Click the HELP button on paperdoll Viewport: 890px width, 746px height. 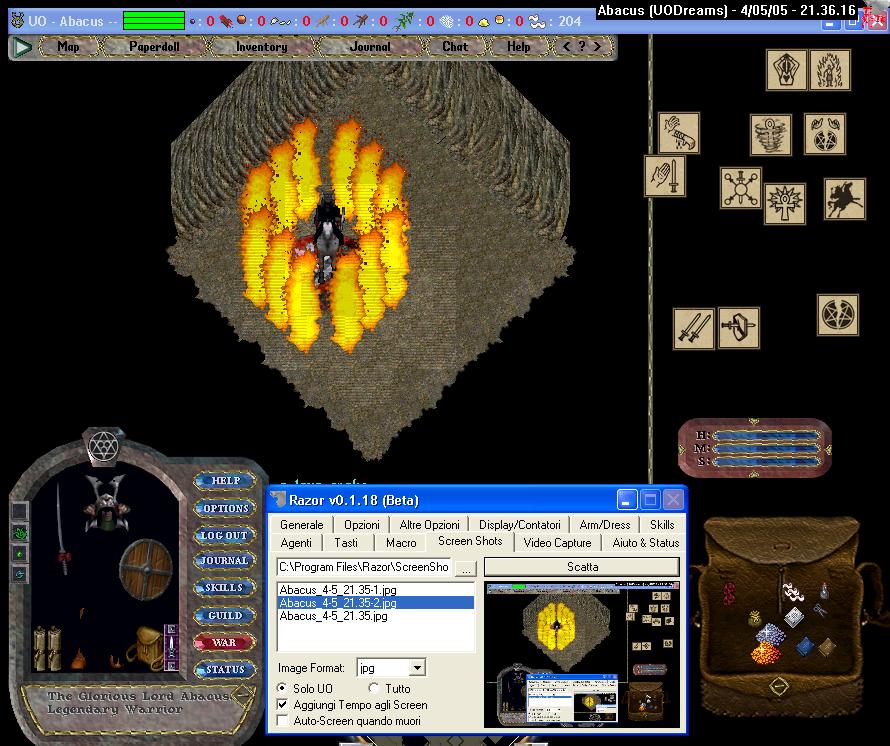coord(225,480)
